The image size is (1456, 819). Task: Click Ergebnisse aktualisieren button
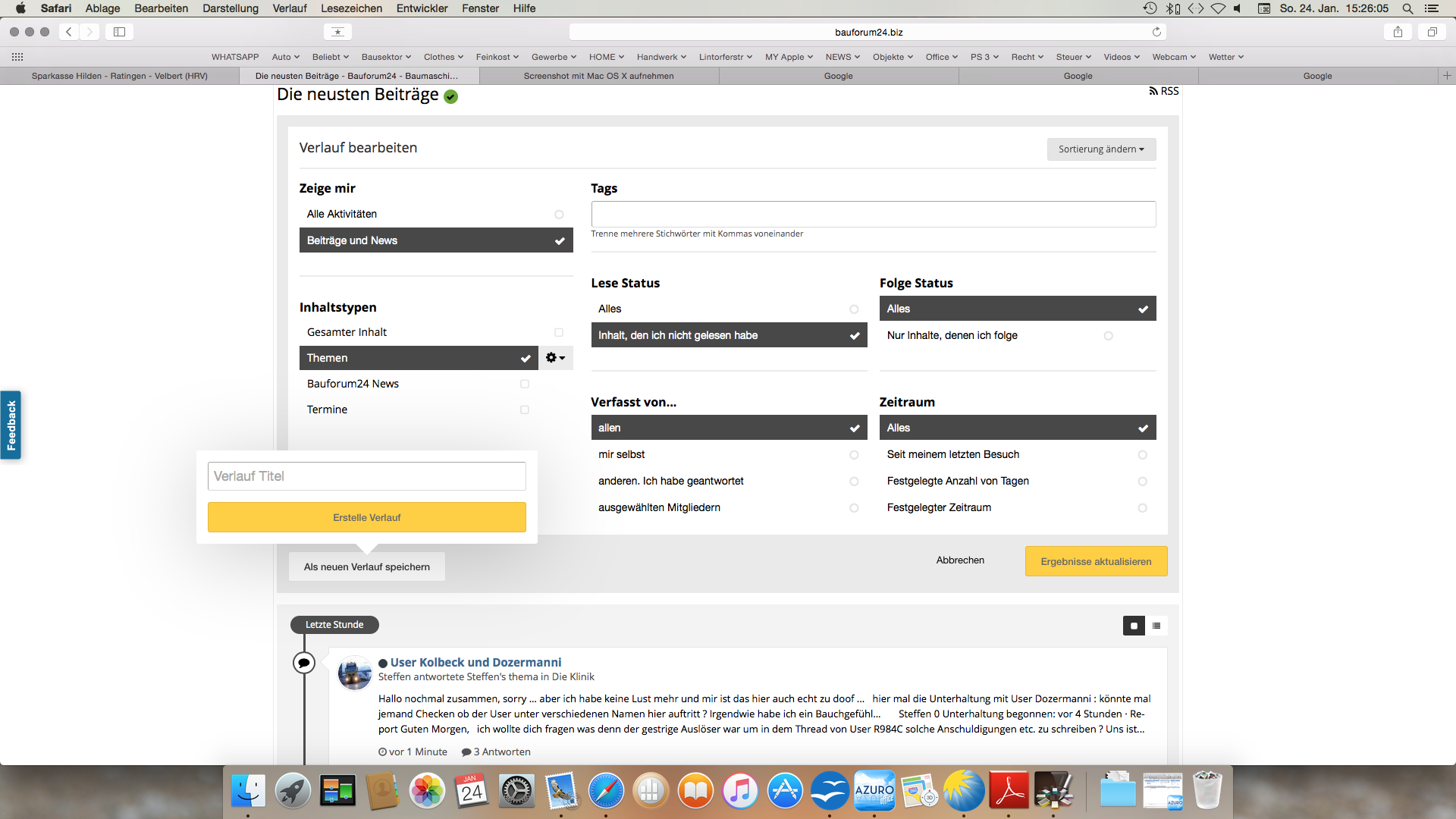coord(1096,562)
